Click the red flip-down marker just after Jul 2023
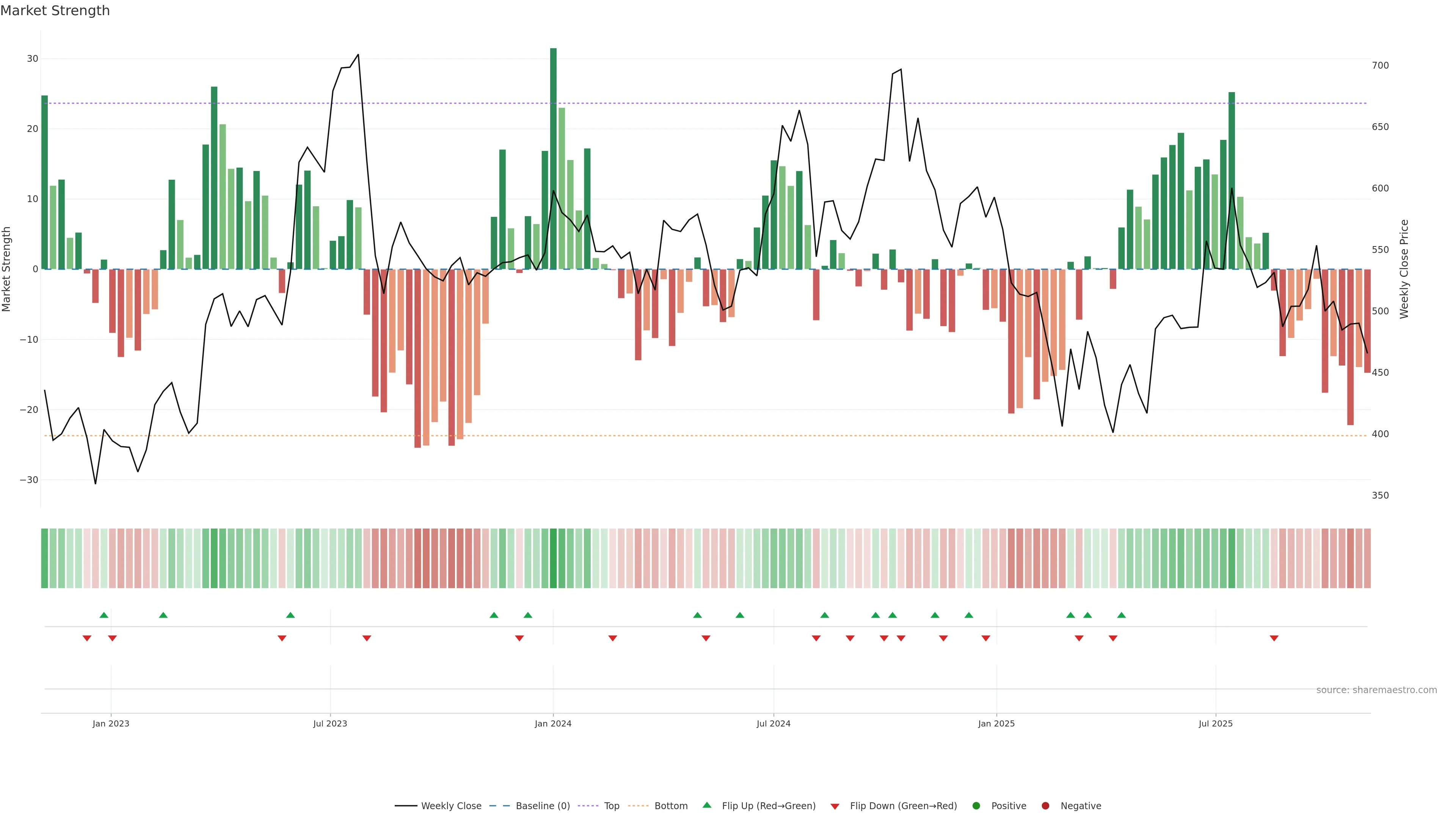1456x819 pixels. coord(367,638)
